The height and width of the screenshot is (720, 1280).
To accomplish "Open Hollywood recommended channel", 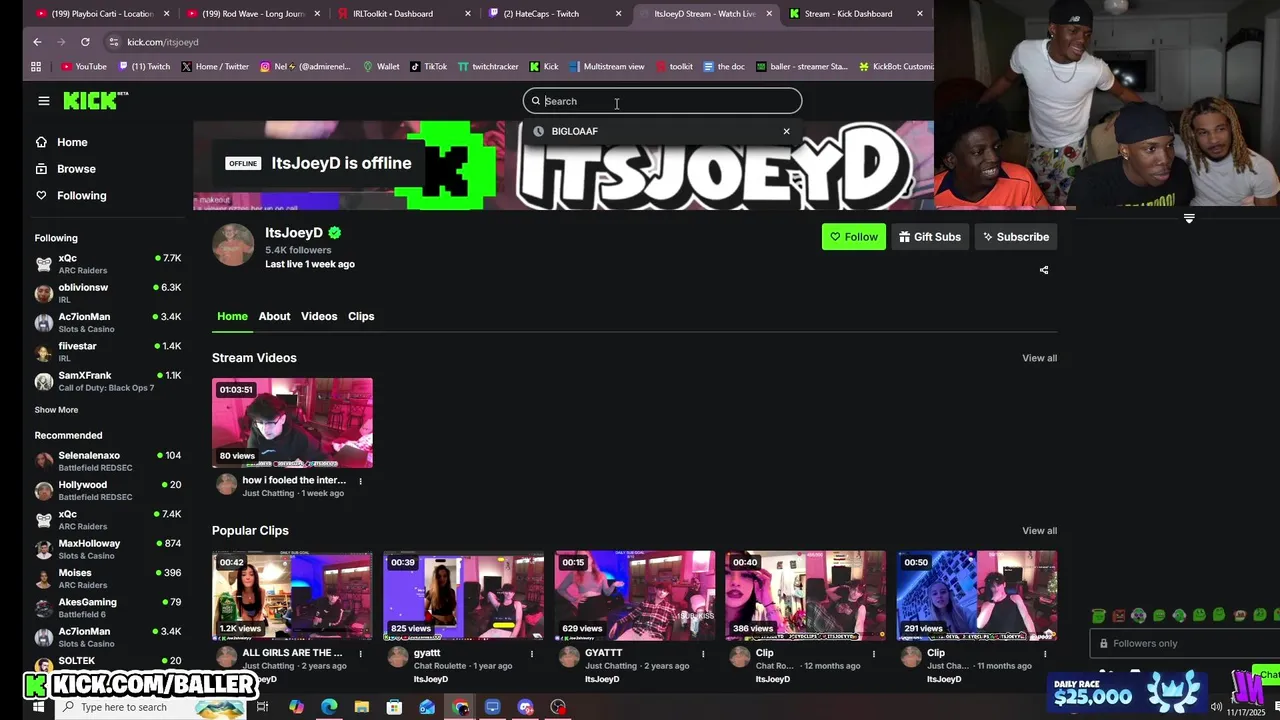I will 108,490.
